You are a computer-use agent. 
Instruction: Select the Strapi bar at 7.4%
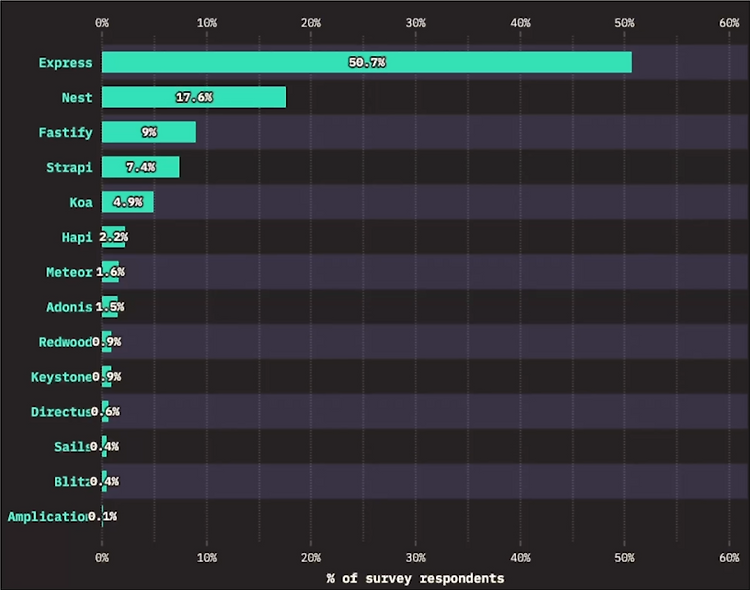click(x=141, y=167)
